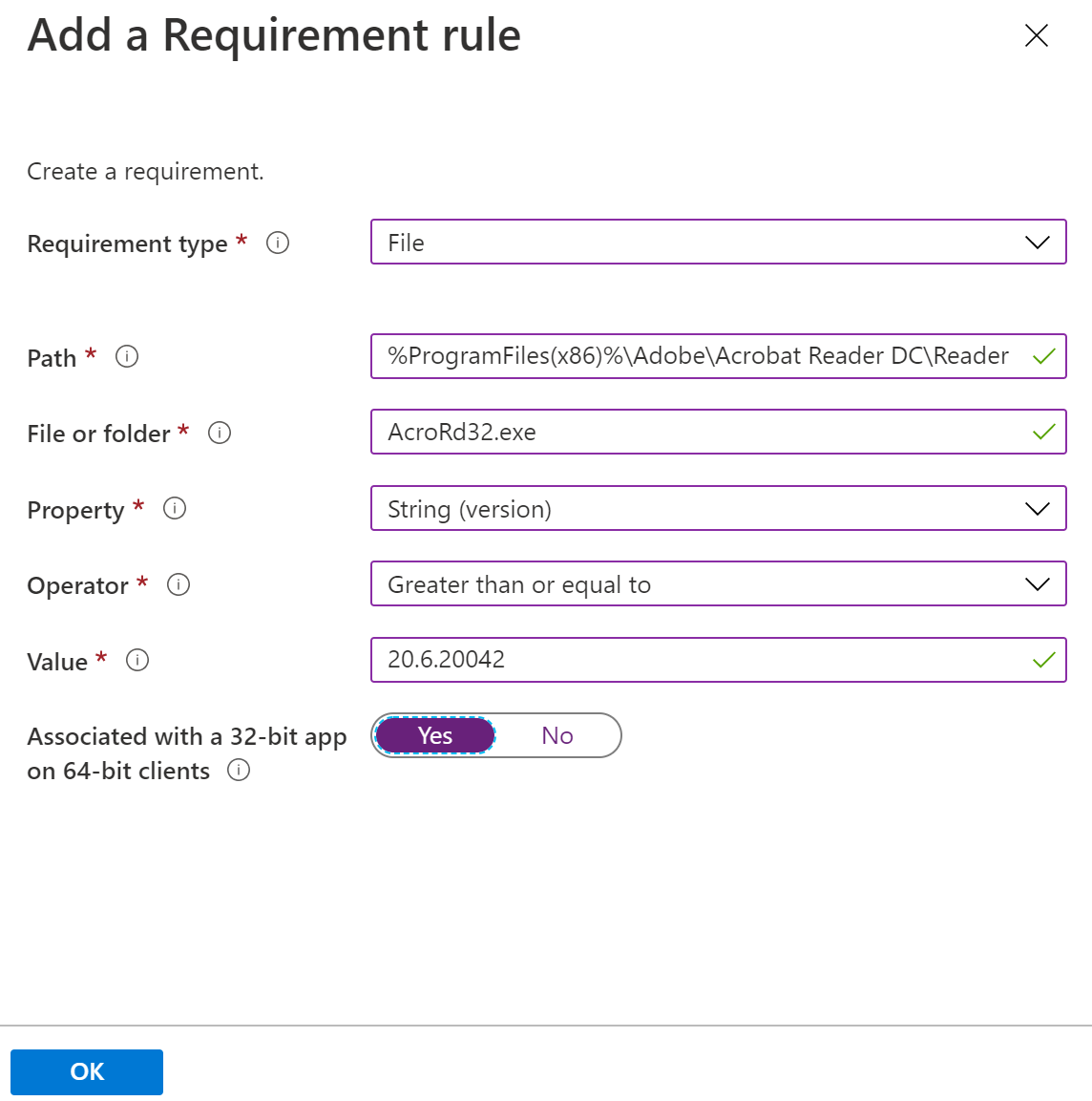Click the Path validation checkmark
The image size is (1092, 1101).
click(1045, 355)
